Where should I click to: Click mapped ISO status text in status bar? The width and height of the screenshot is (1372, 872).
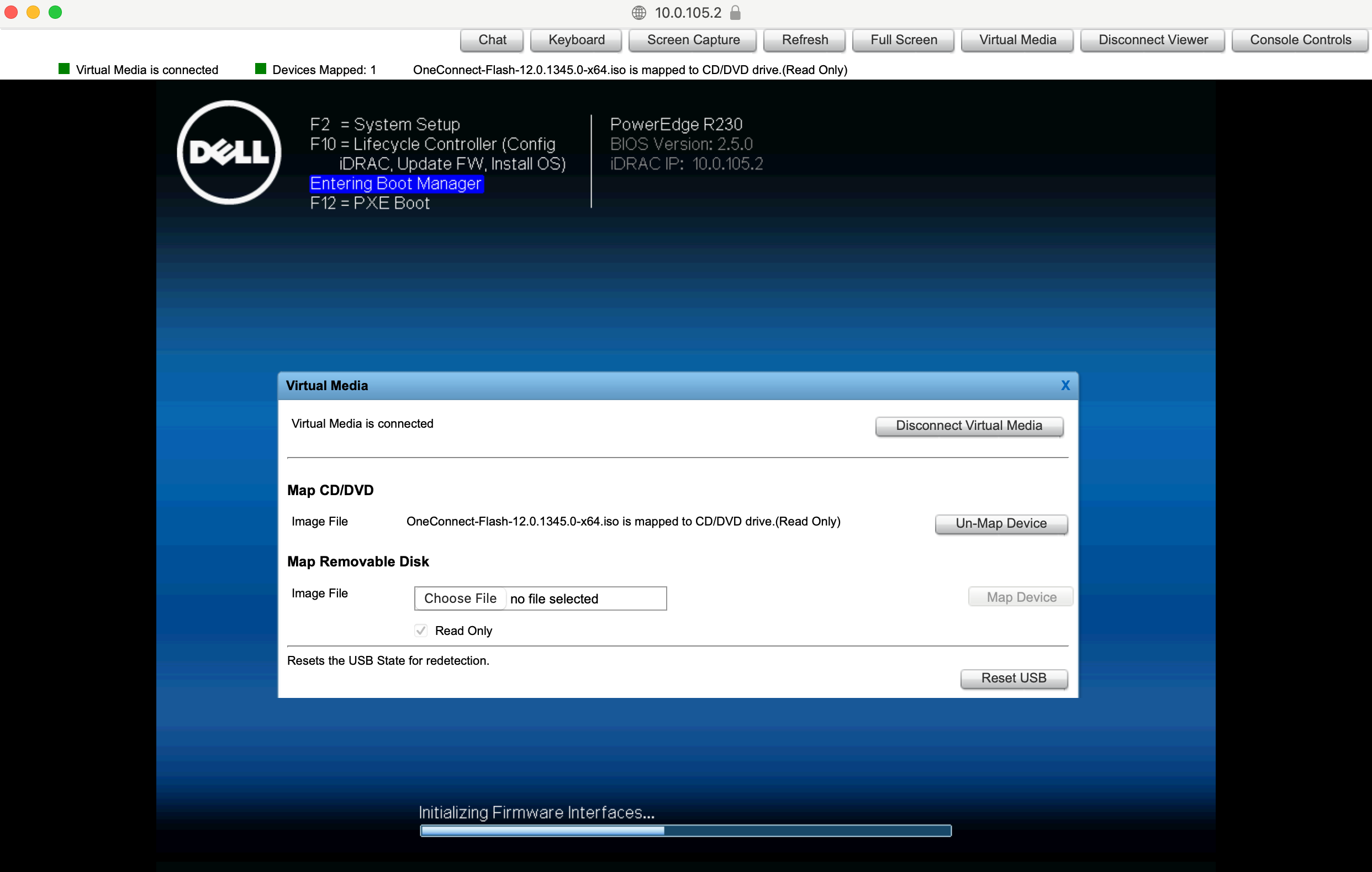pos(630,70)
